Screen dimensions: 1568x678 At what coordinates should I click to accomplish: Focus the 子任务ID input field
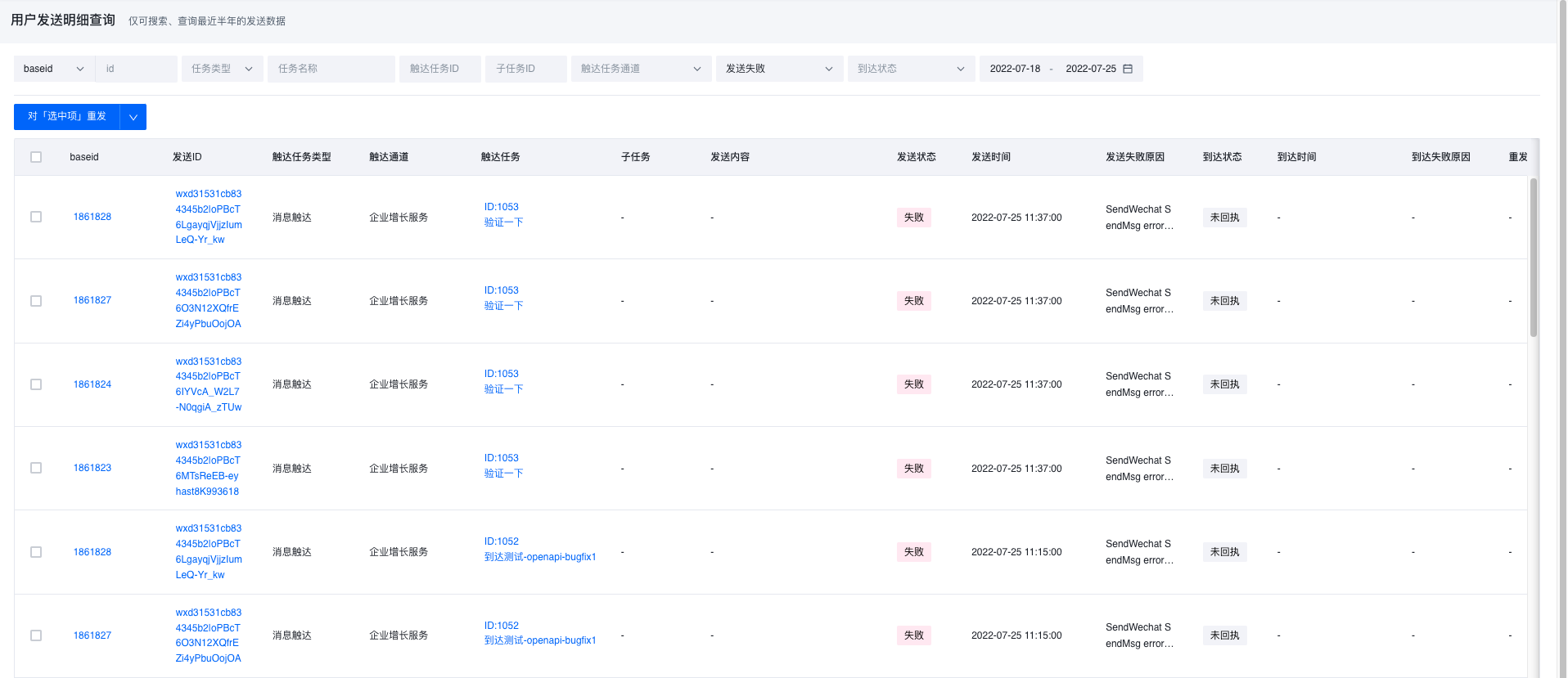pyautogui.click(x=526, y=69)
